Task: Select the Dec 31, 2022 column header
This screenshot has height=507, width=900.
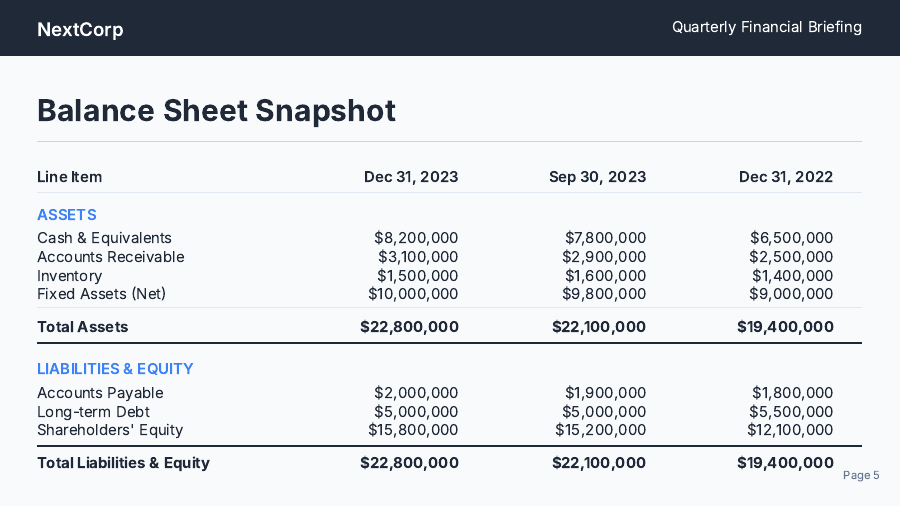Action: click(785, 177)
